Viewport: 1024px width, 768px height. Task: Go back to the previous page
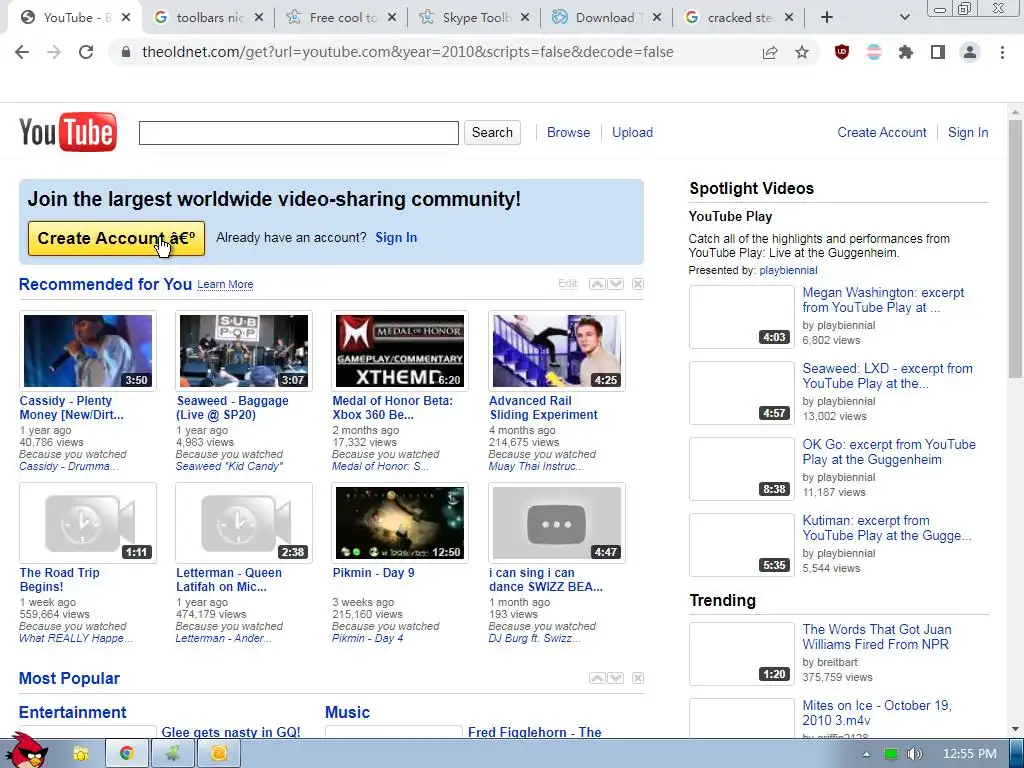22,52
